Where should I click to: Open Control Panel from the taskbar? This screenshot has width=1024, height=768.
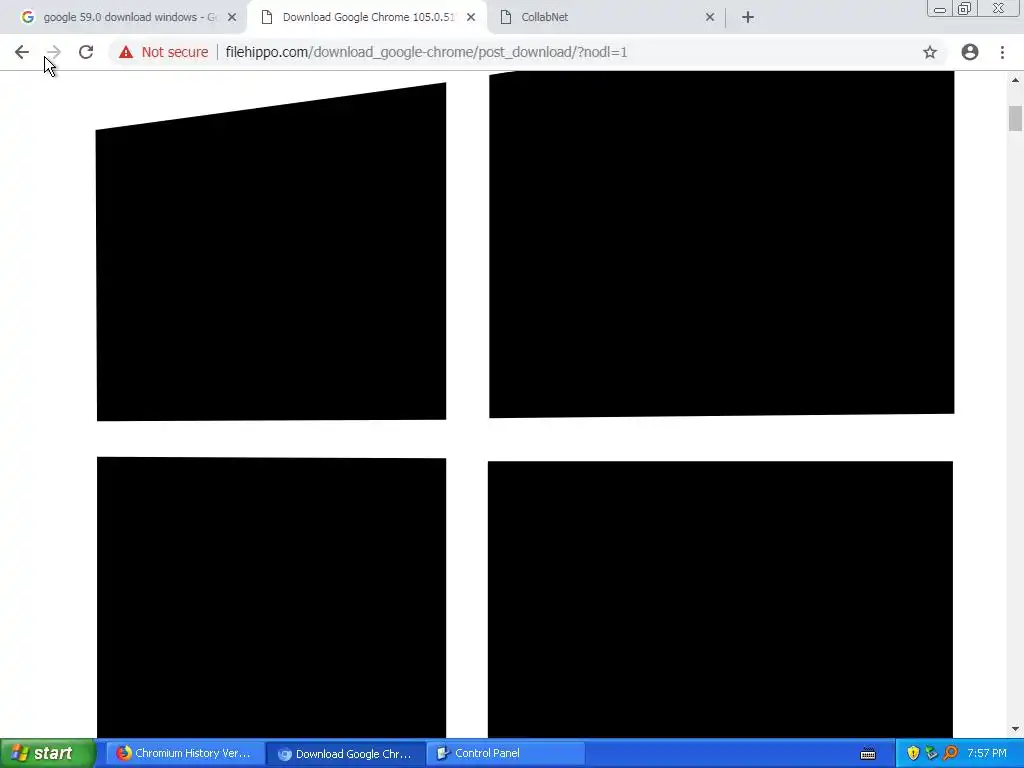(505, 754)
